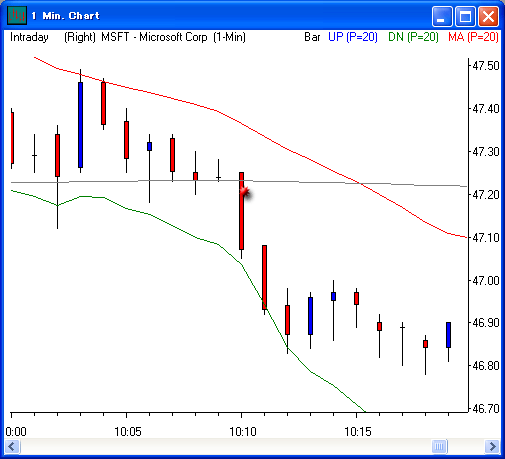Click the right scroll arrow button
This screenshot has height=459, width=505.
click(x=492, y=446)
